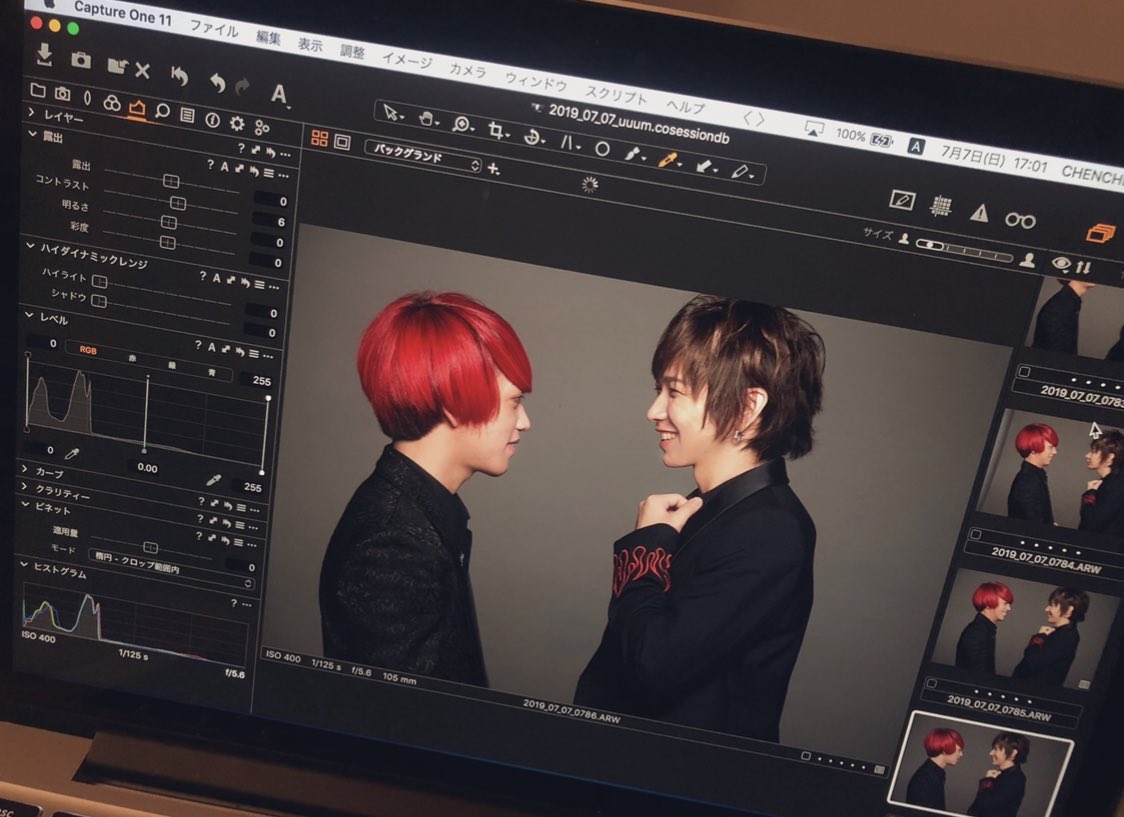Select the Rotate straighten tool

(x=533, y=136)
